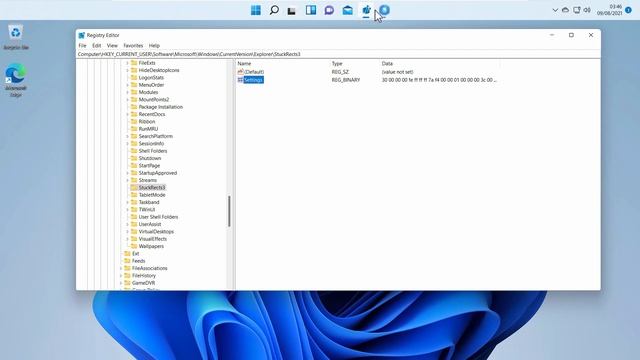Click the tree pane vertical scrollbar thumb
Image resolution: width=640 pixels, height=360 pixels.
[x=229, y=211]
